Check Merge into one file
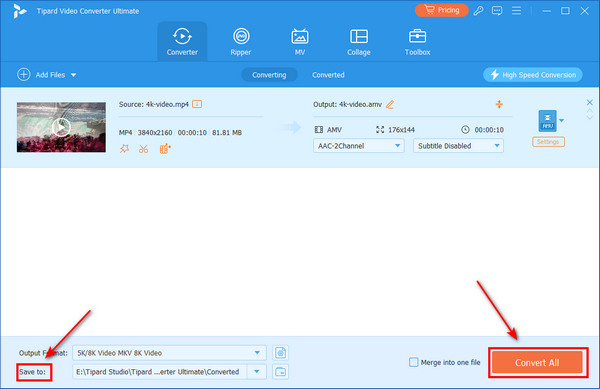The width and height of the screenshot is (600, 389). tap(414, 362)
